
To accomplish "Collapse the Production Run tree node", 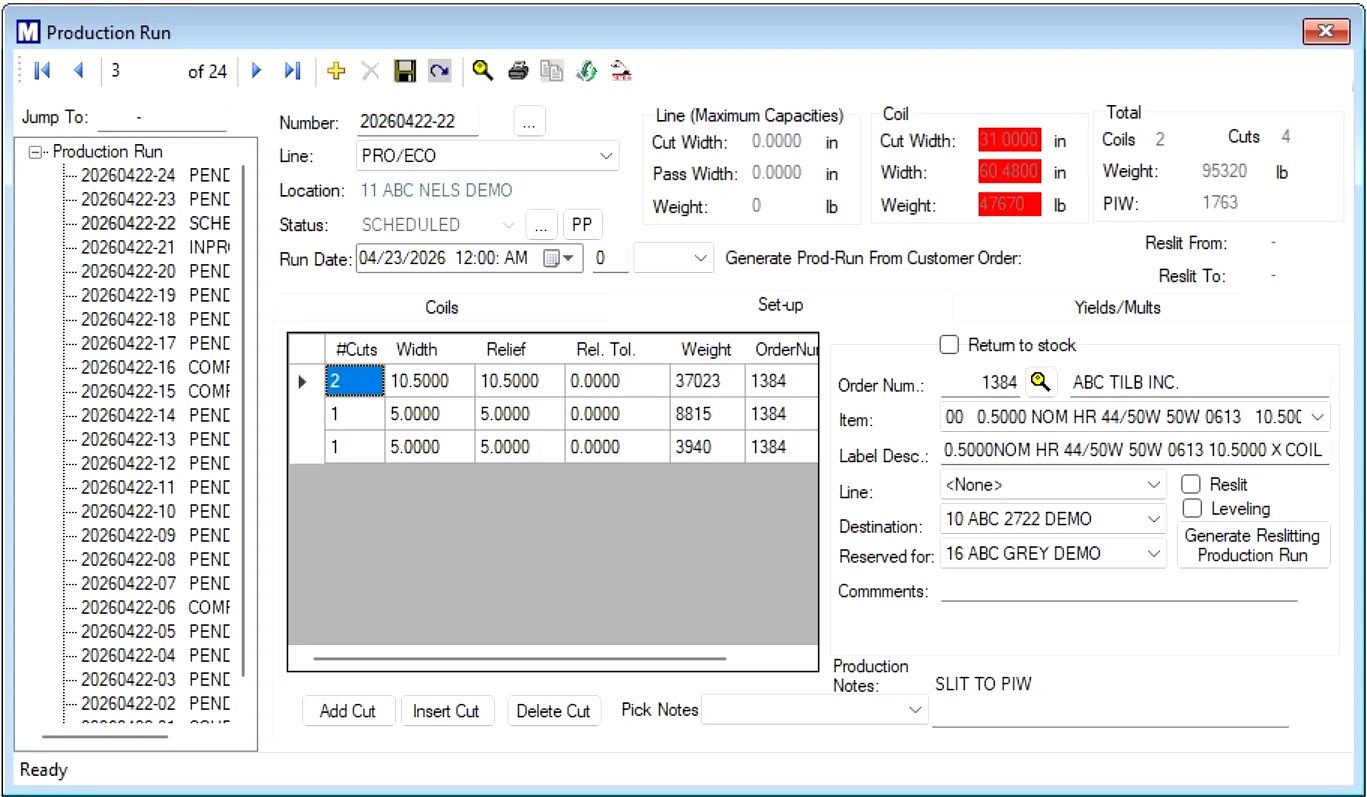I will tap(36, 151).
